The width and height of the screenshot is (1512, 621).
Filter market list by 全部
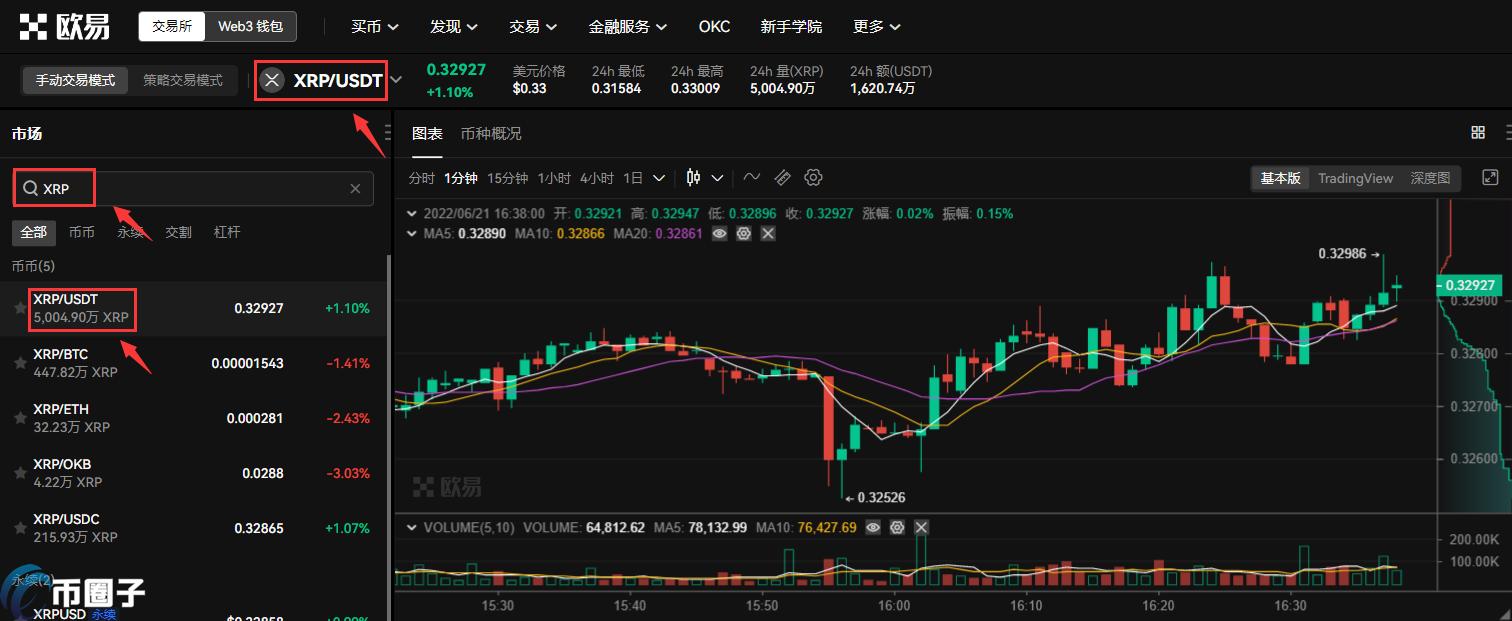pyautogui.click(x=34, y=232)
